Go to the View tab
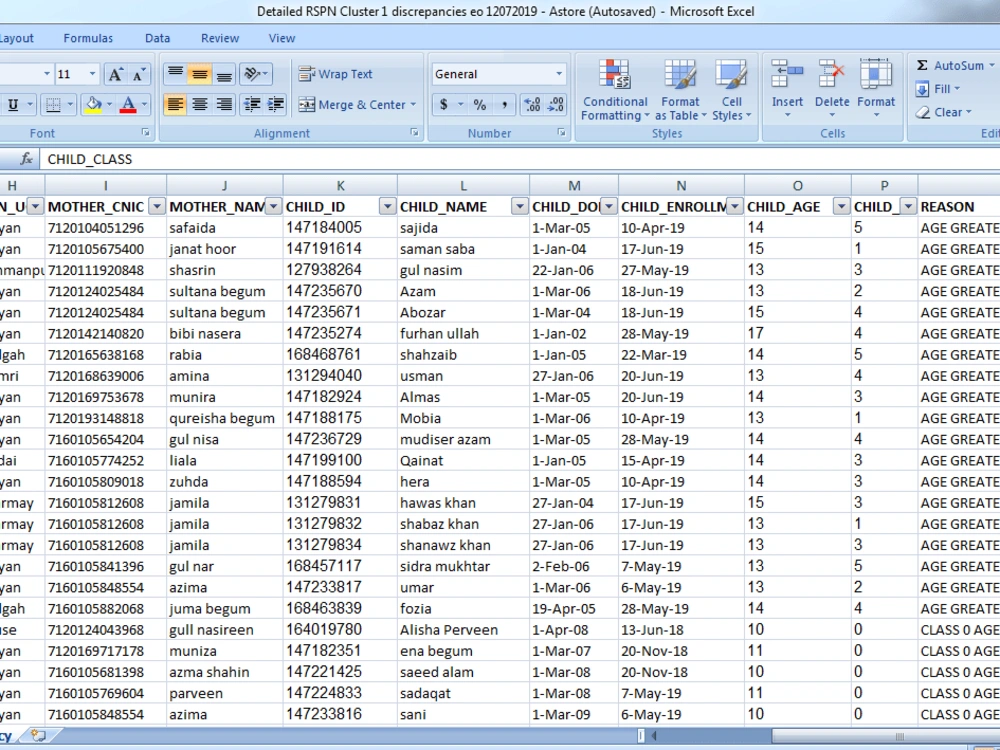Image resolution: width=1000 pixels, height=750 pixels. (x=282, y=38)
